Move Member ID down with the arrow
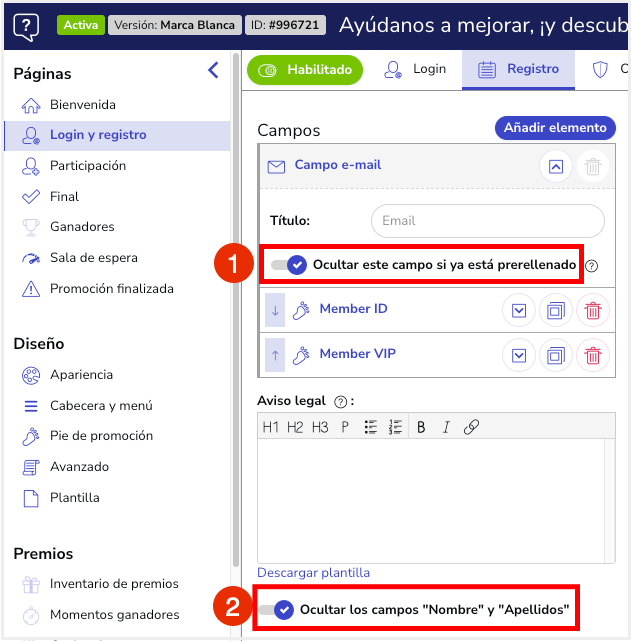 click(x=275, y=310)
